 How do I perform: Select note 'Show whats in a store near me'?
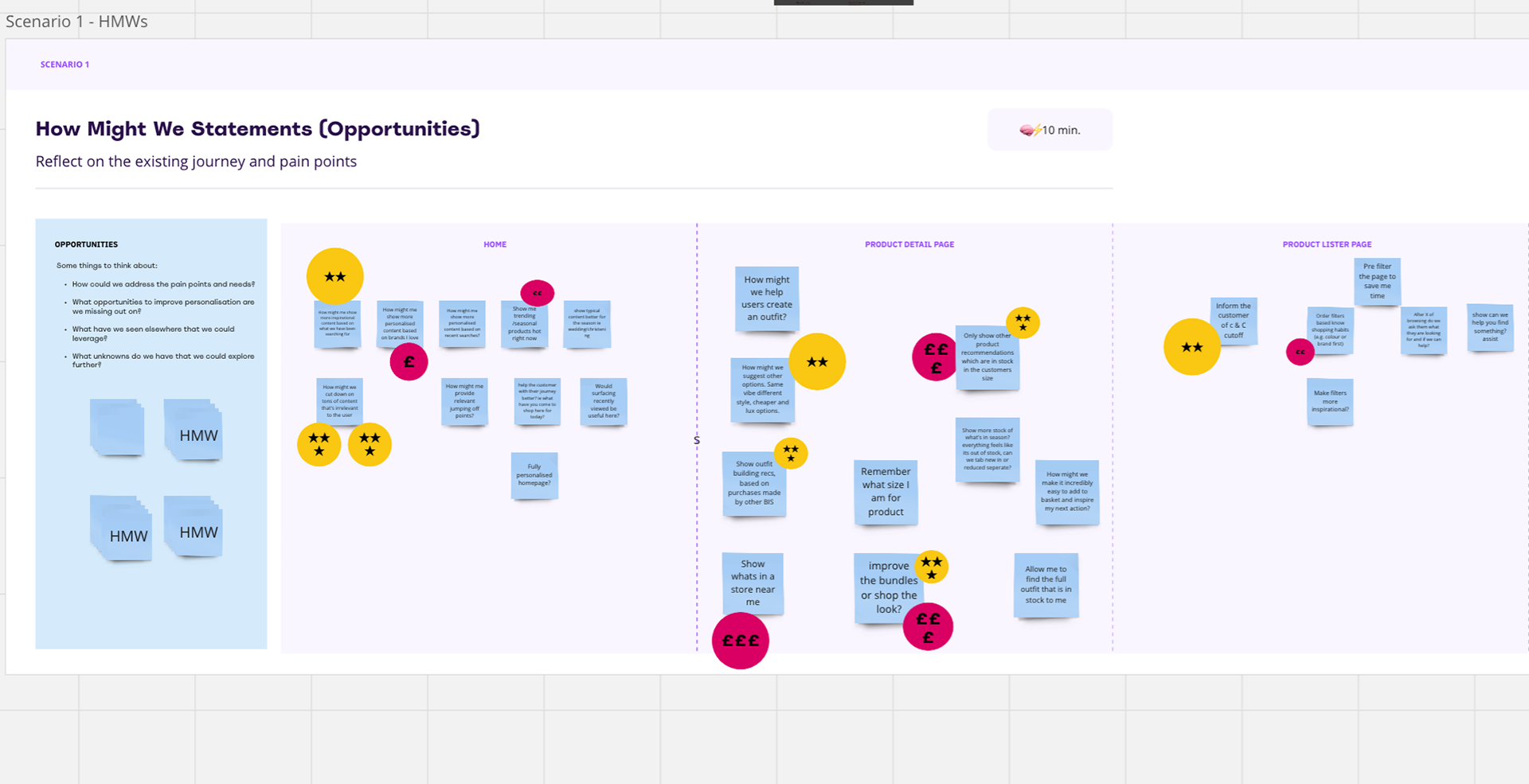753,583
